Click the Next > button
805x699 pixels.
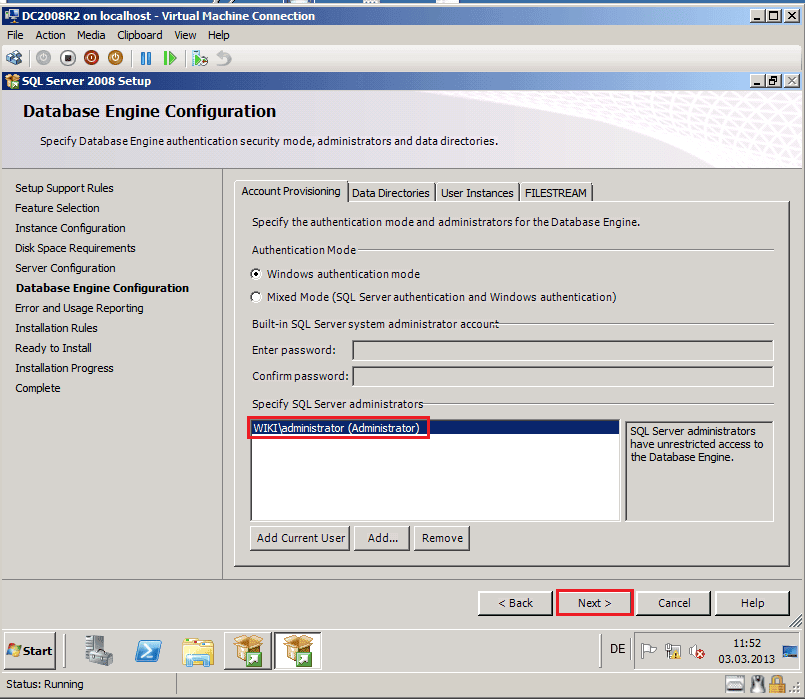(x=595, y=603)
